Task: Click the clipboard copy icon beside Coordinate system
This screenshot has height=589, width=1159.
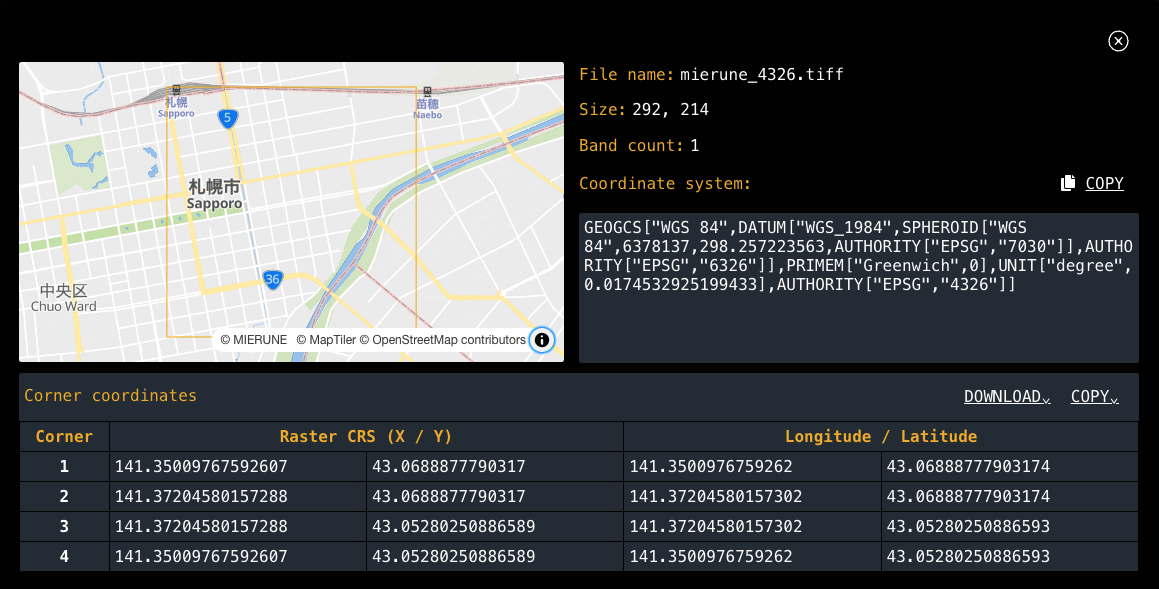Action: [1067, 182]
